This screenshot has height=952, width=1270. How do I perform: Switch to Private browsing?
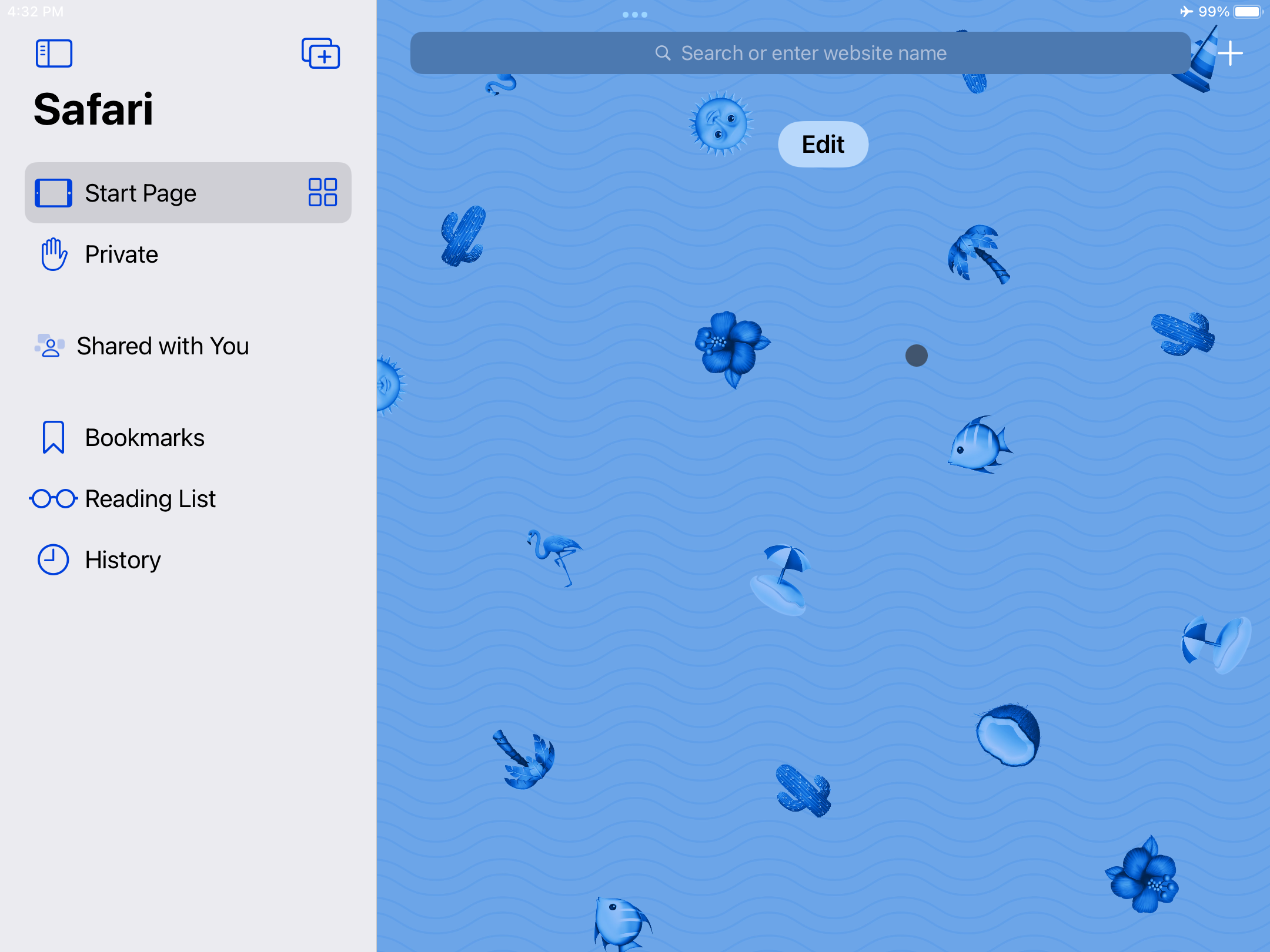[188, 254]
